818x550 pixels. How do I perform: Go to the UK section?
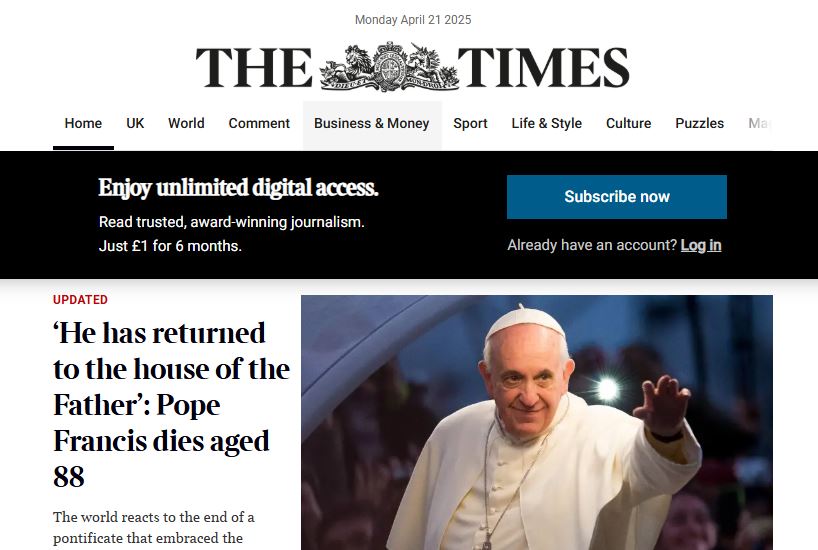pyautogui.click(x=135, y=124)
